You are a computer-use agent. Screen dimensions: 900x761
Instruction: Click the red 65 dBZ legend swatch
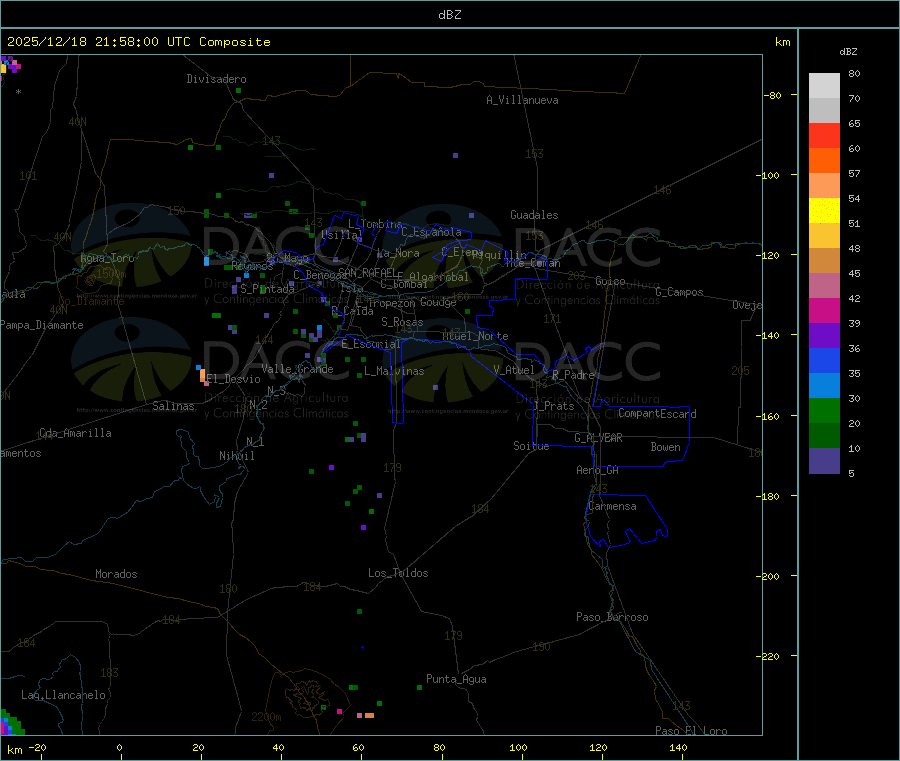(824, 135)
